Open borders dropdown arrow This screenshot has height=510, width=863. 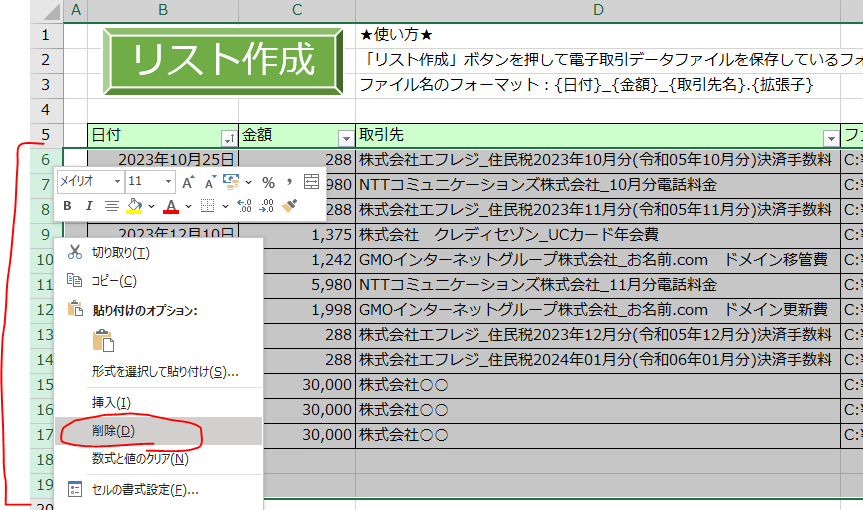[x=225, y=206]
